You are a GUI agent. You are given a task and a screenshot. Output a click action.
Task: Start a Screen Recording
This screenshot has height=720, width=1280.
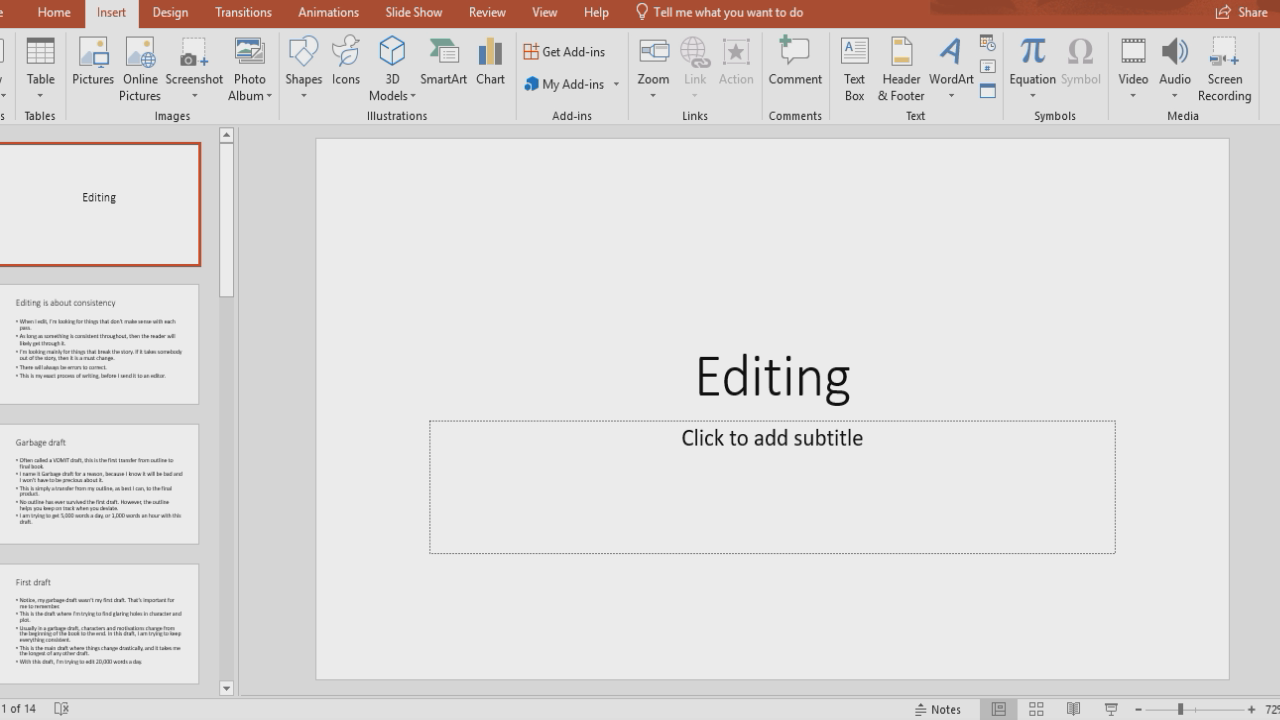coord(1223,67)
